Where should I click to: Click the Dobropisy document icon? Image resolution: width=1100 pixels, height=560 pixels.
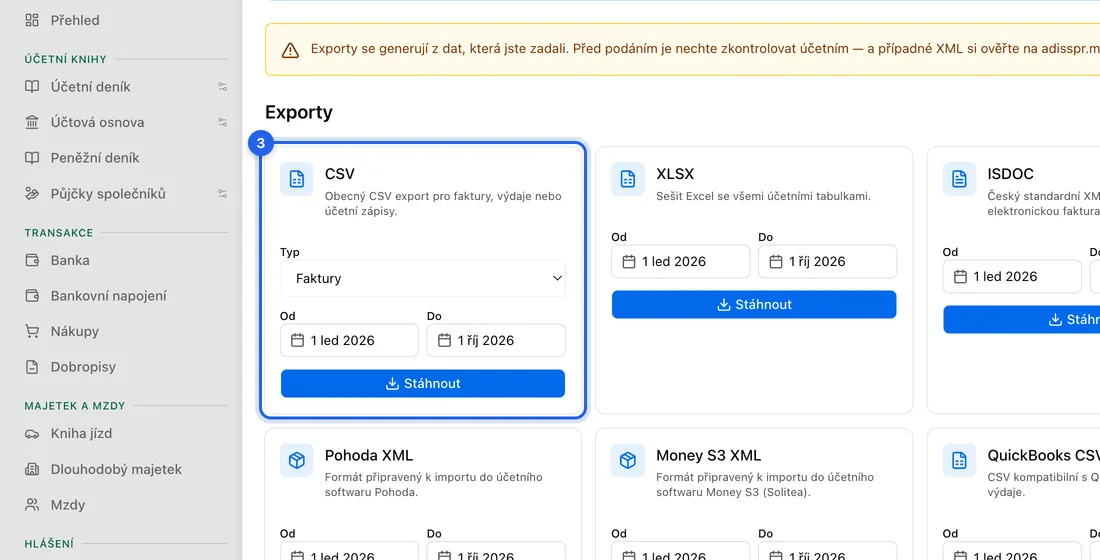pos(32,367)
